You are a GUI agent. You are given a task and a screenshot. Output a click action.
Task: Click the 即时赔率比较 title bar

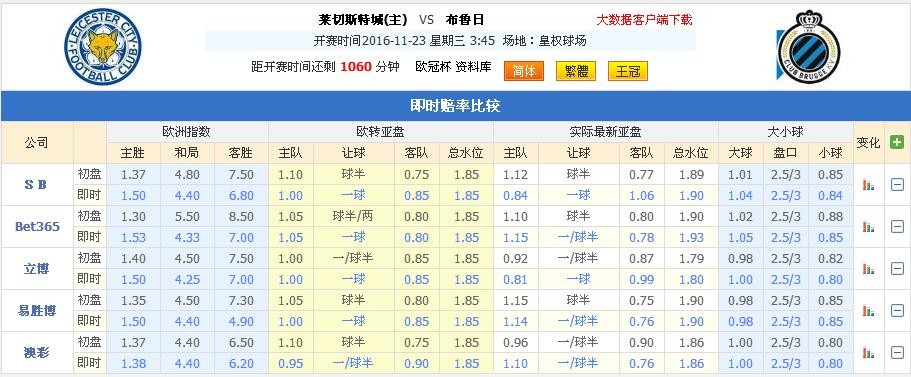pyautogui.click(x=456, y=106)
